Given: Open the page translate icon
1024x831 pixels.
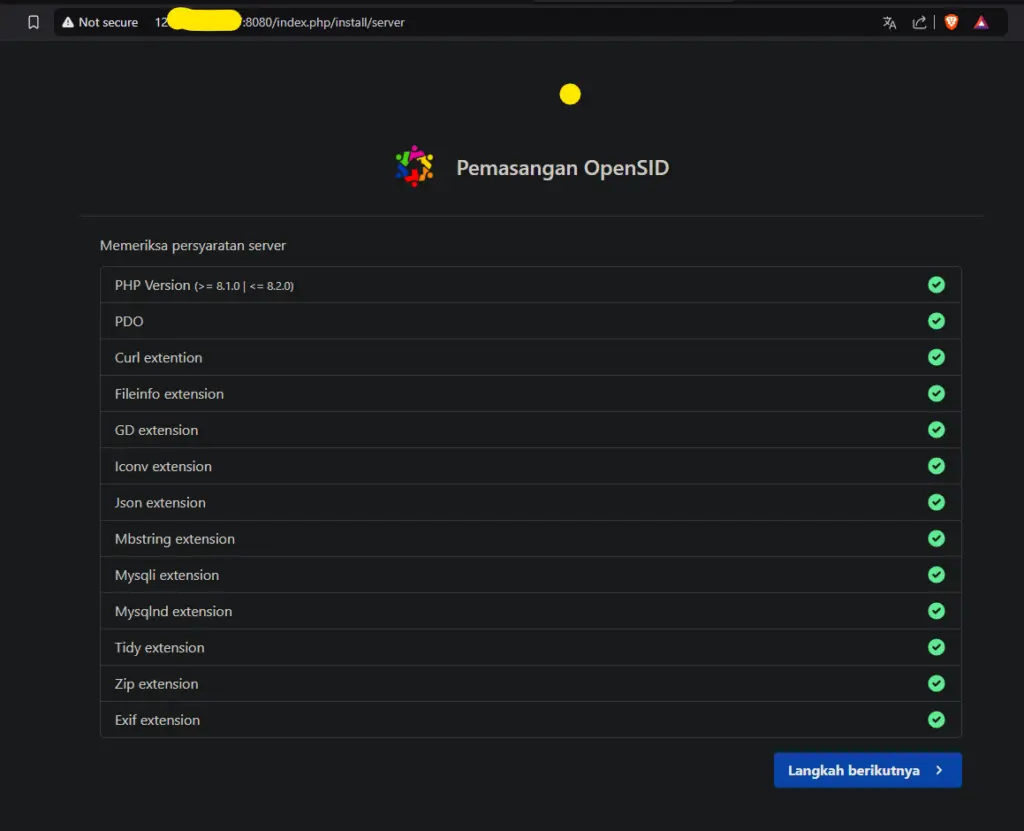Looking at the screenshot, I should [889, 21].
